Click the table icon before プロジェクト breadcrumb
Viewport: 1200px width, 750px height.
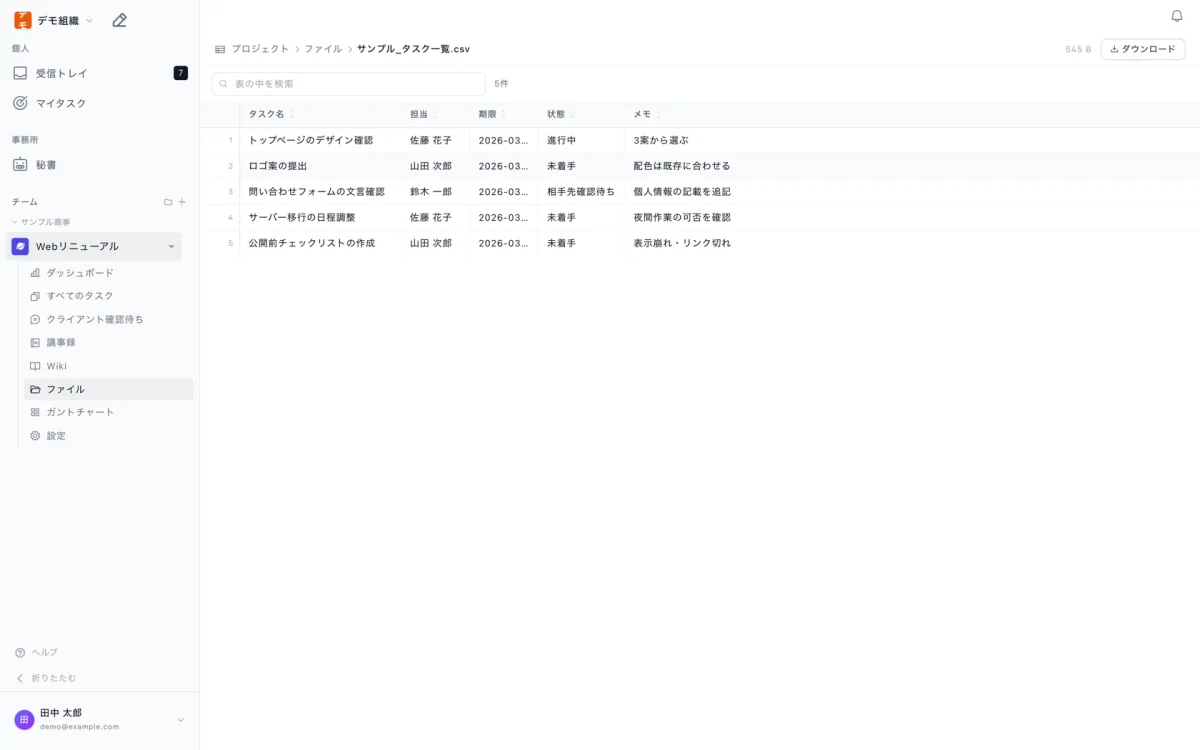click(x=220, y=49)
